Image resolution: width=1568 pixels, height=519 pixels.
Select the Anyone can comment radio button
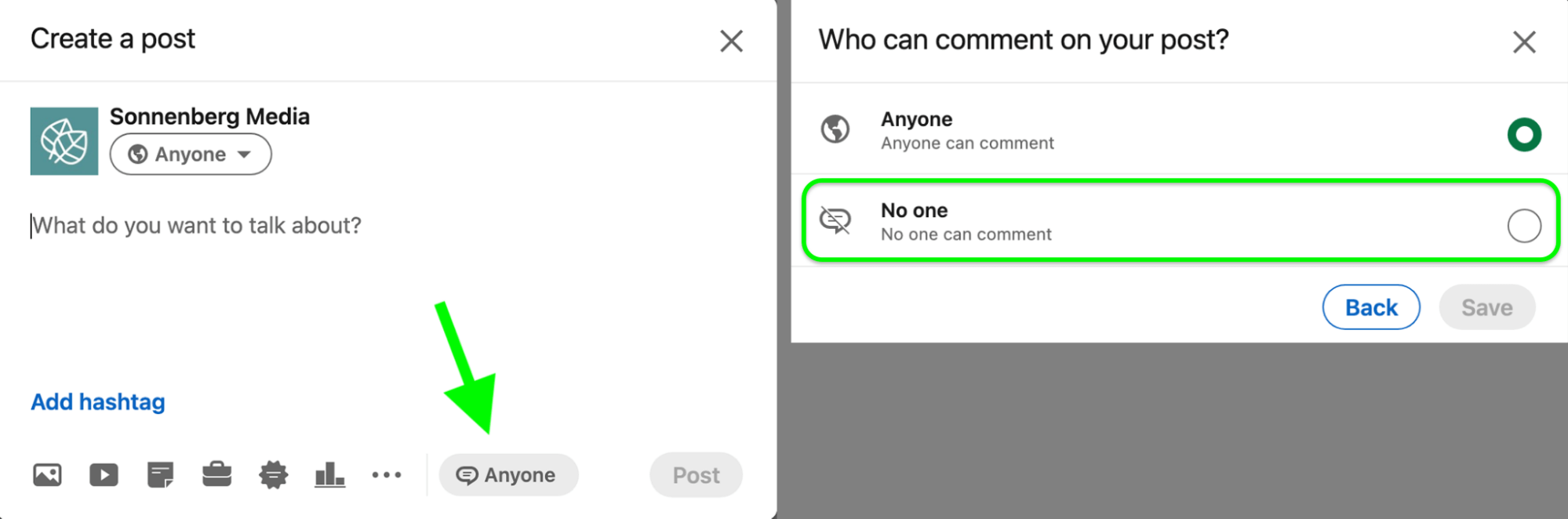click(1524, 134)
